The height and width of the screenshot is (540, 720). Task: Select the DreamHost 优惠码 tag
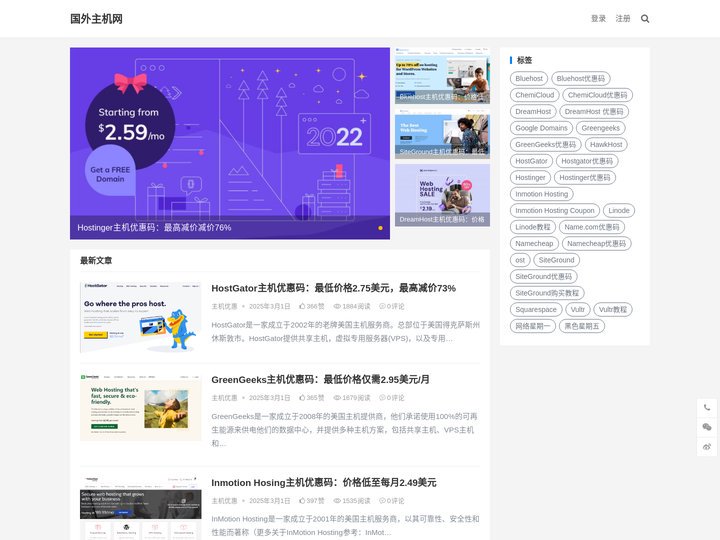[x=594, y=112]
